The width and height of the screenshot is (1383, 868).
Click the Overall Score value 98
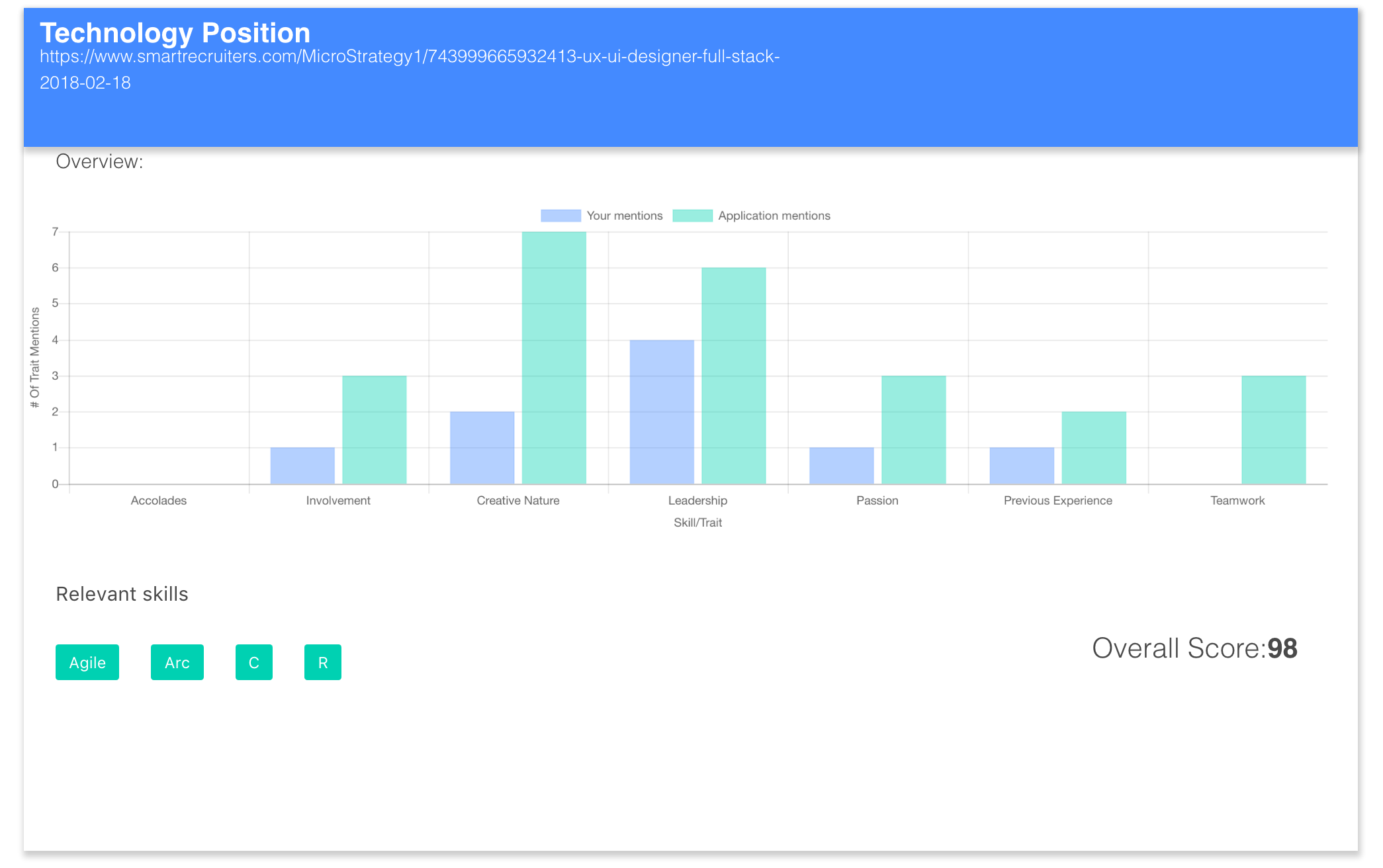tap(1282, 648)
